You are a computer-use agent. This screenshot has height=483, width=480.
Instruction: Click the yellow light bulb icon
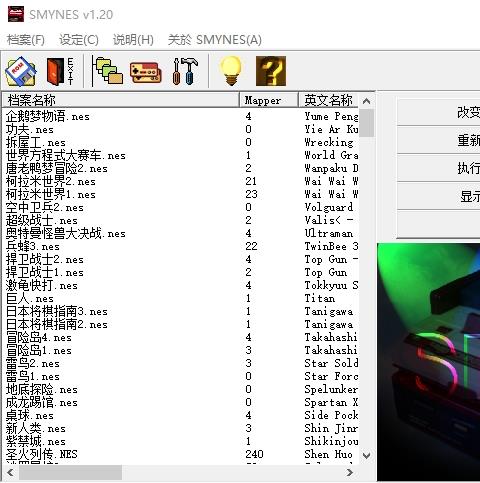pyautogui.click(x=231, y=71)
